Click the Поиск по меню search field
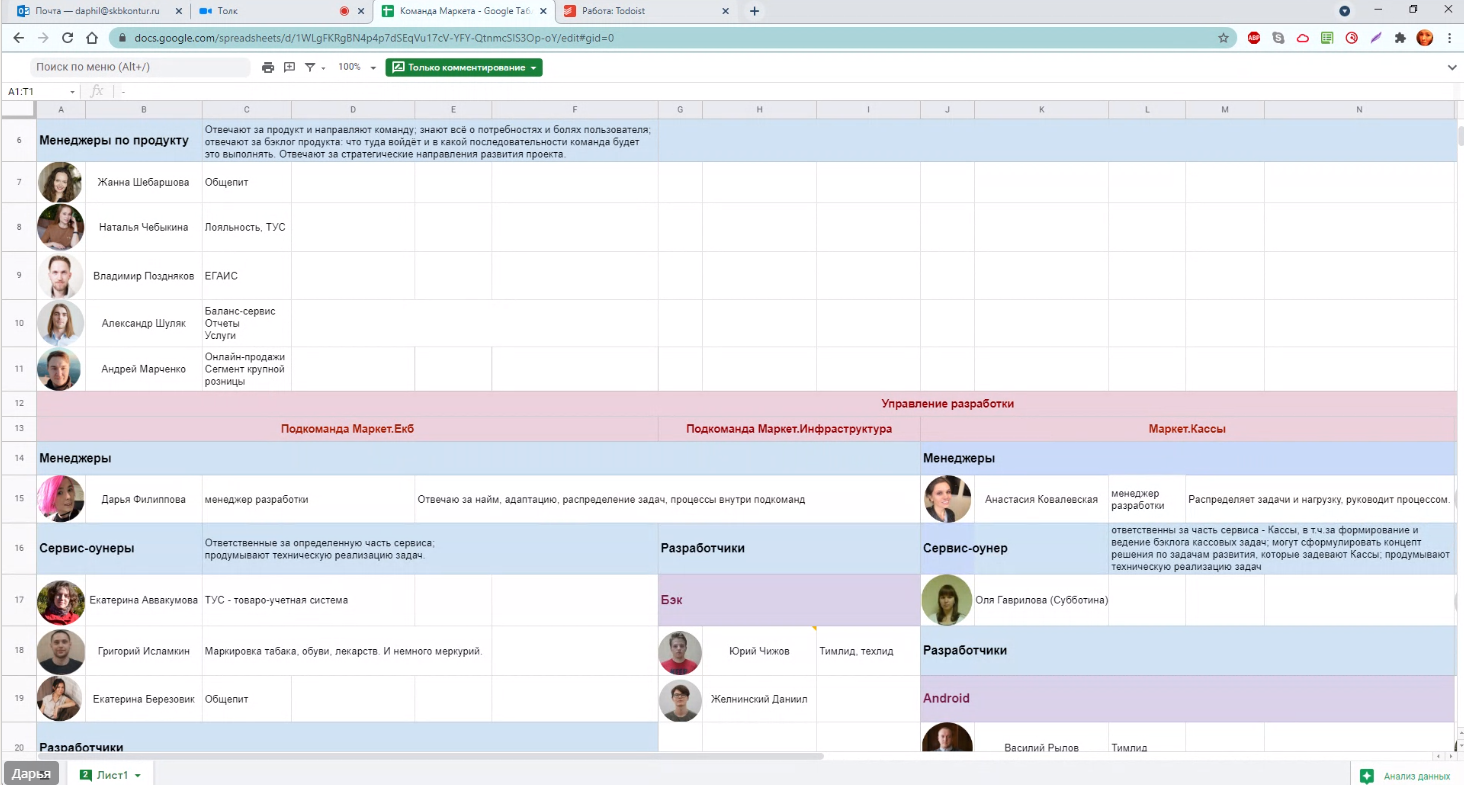 [x=140, y=67]
